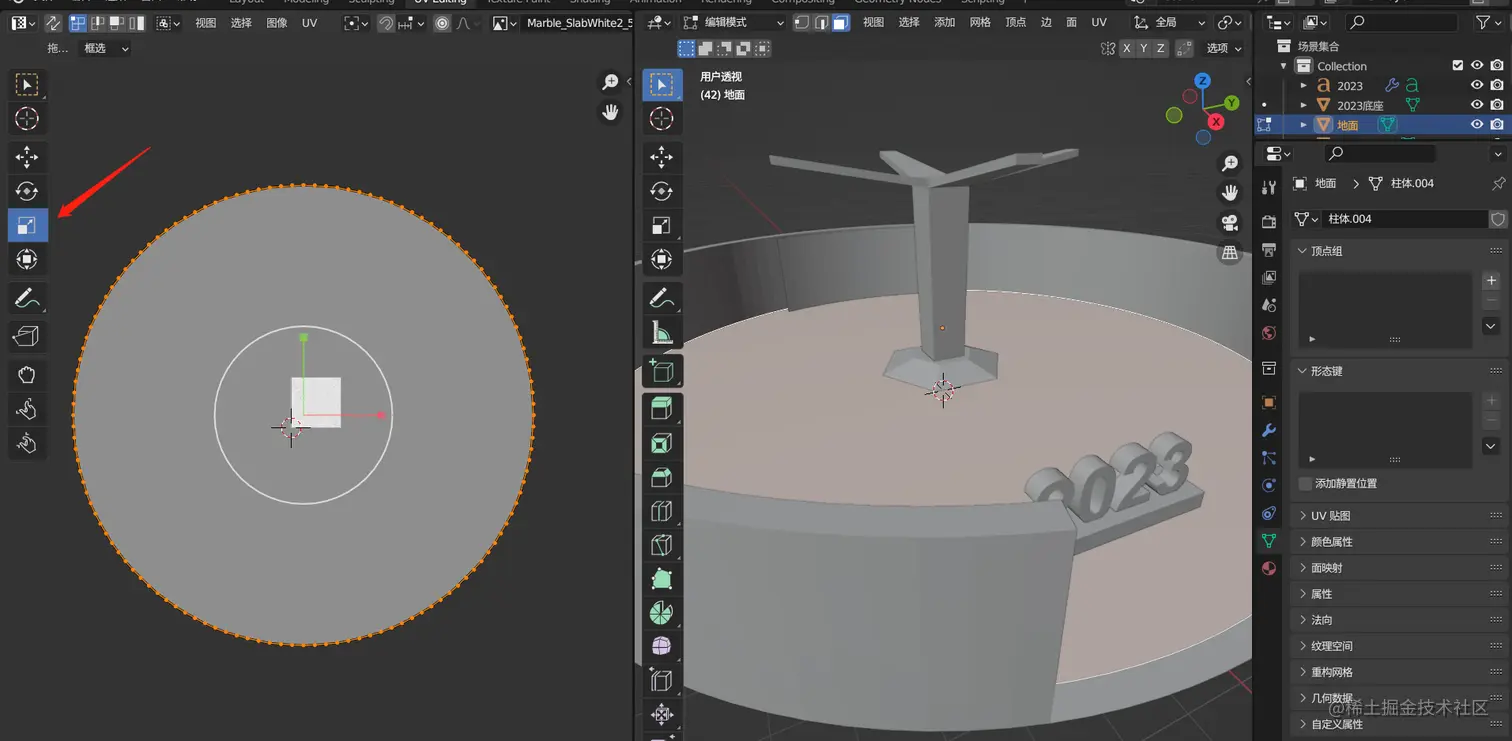Select the Edge Slide tool
The image size is (1512, 741).
661,681
